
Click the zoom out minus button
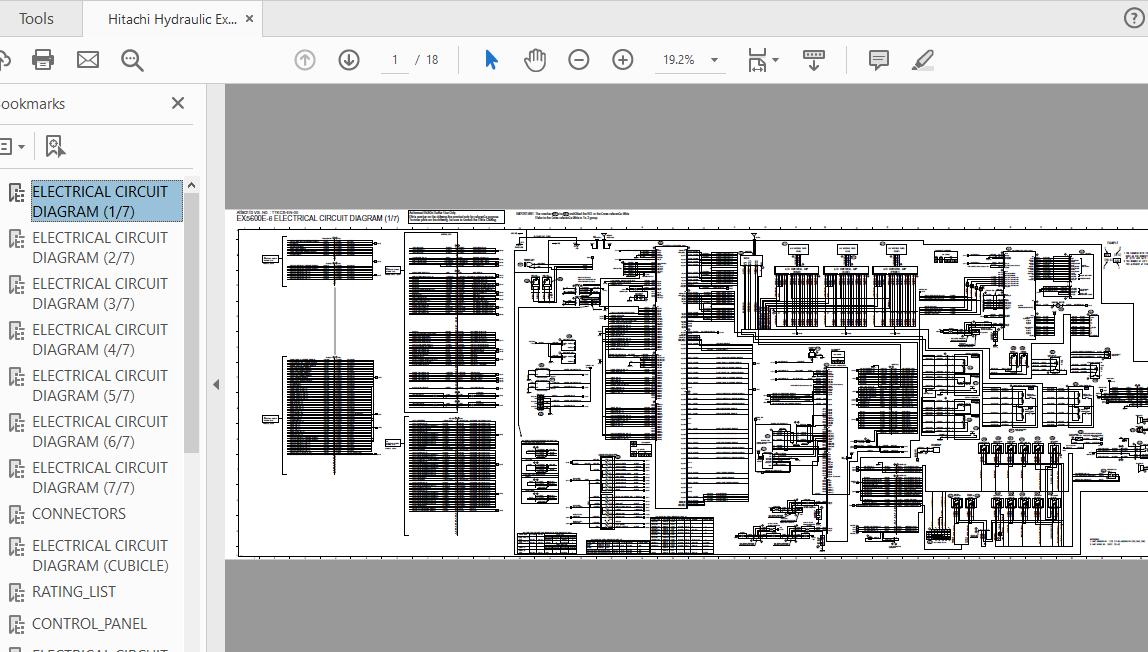coord(579,60)
